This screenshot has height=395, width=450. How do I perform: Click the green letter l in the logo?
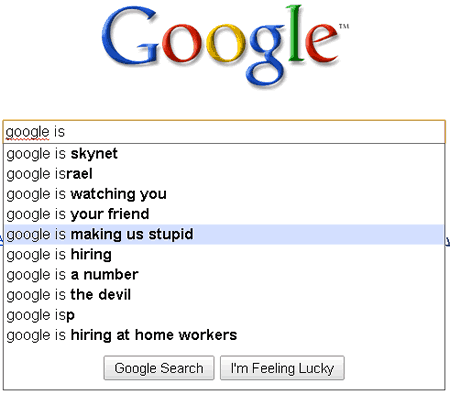295,33
